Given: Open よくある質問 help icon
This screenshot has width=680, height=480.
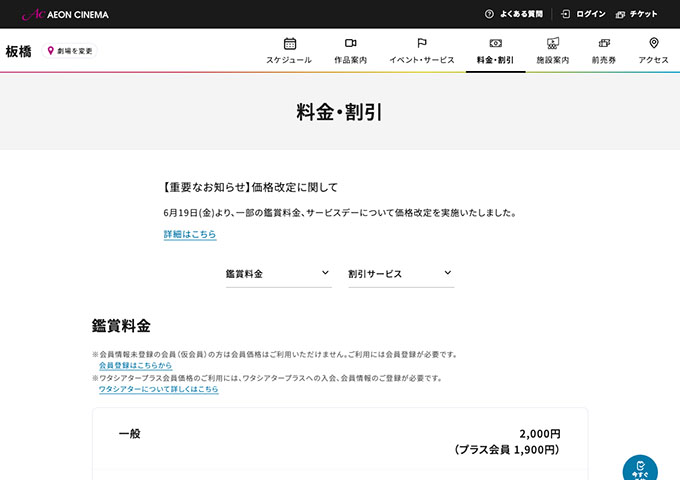Looking at the screenshot, I should coord(489,14).
